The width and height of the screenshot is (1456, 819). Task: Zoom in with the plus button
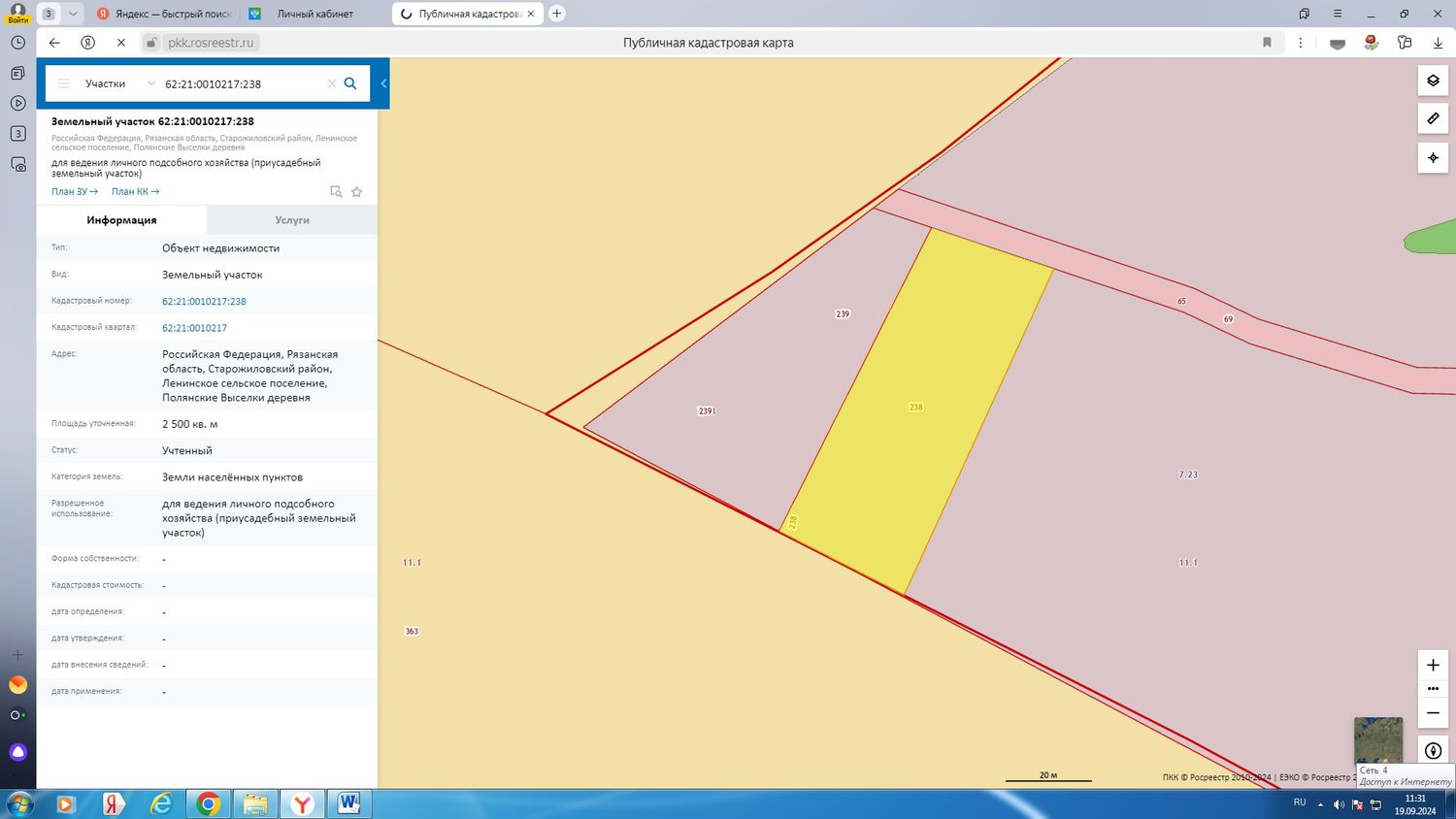[1433, 665]
